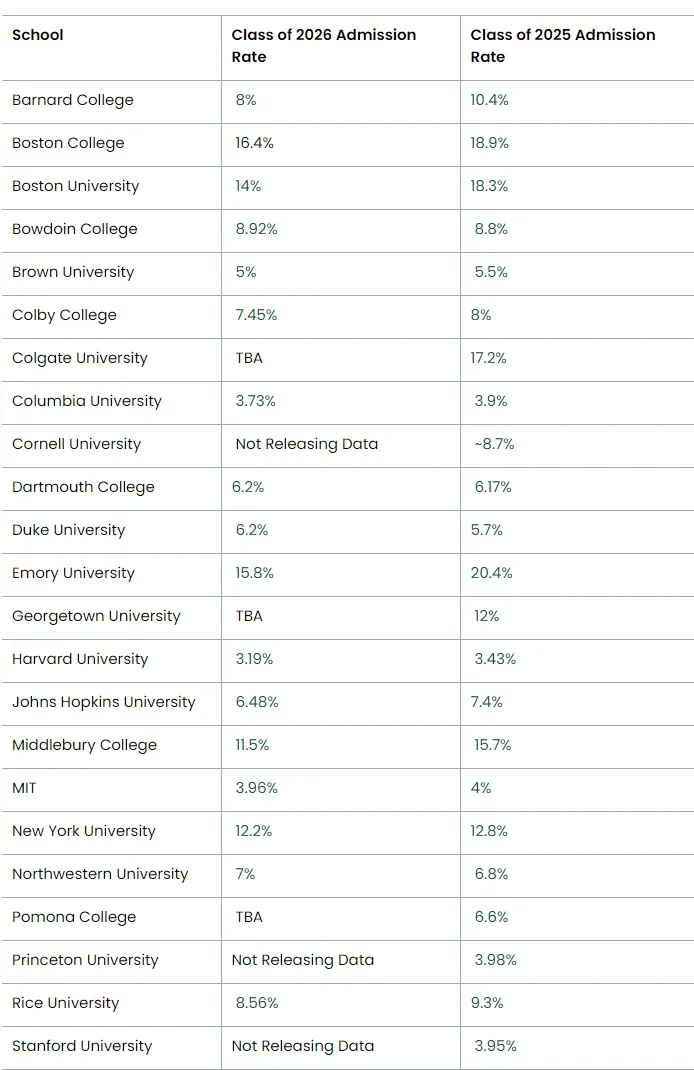Click Cornell's Not Releasing Data cell

coord(307,444)
